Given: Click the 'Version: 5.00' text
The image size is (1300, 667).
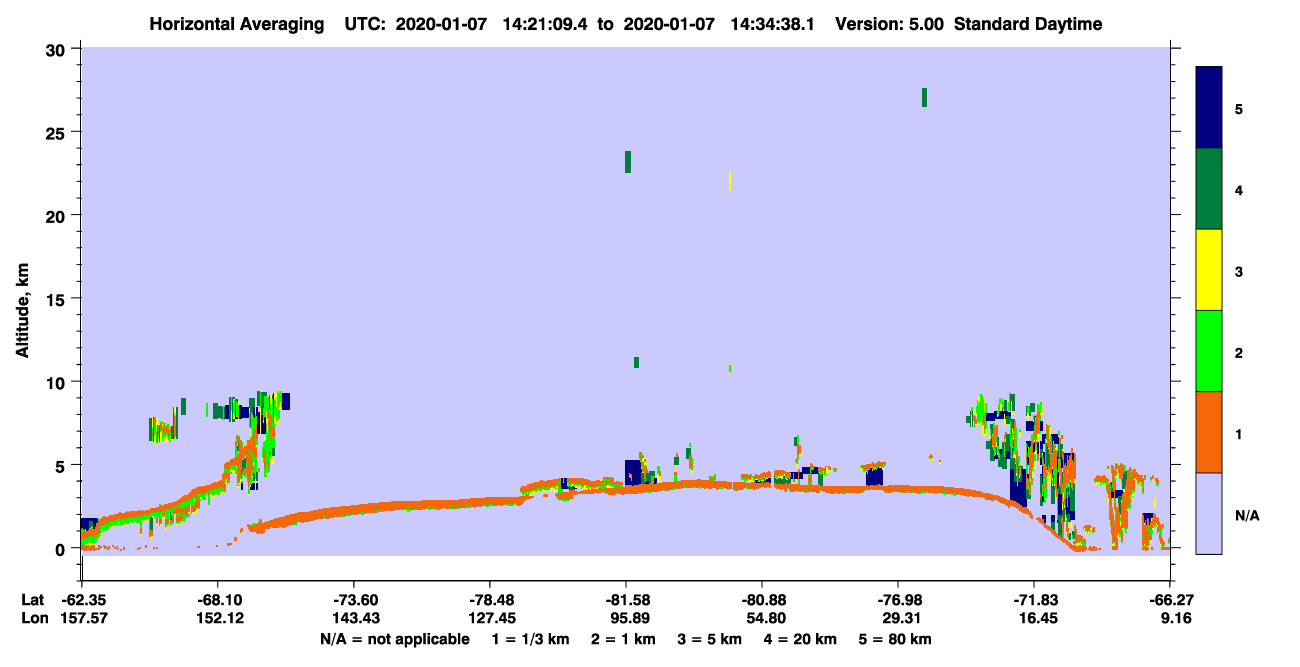Looking at the screenshot, I should pos(890,24).
